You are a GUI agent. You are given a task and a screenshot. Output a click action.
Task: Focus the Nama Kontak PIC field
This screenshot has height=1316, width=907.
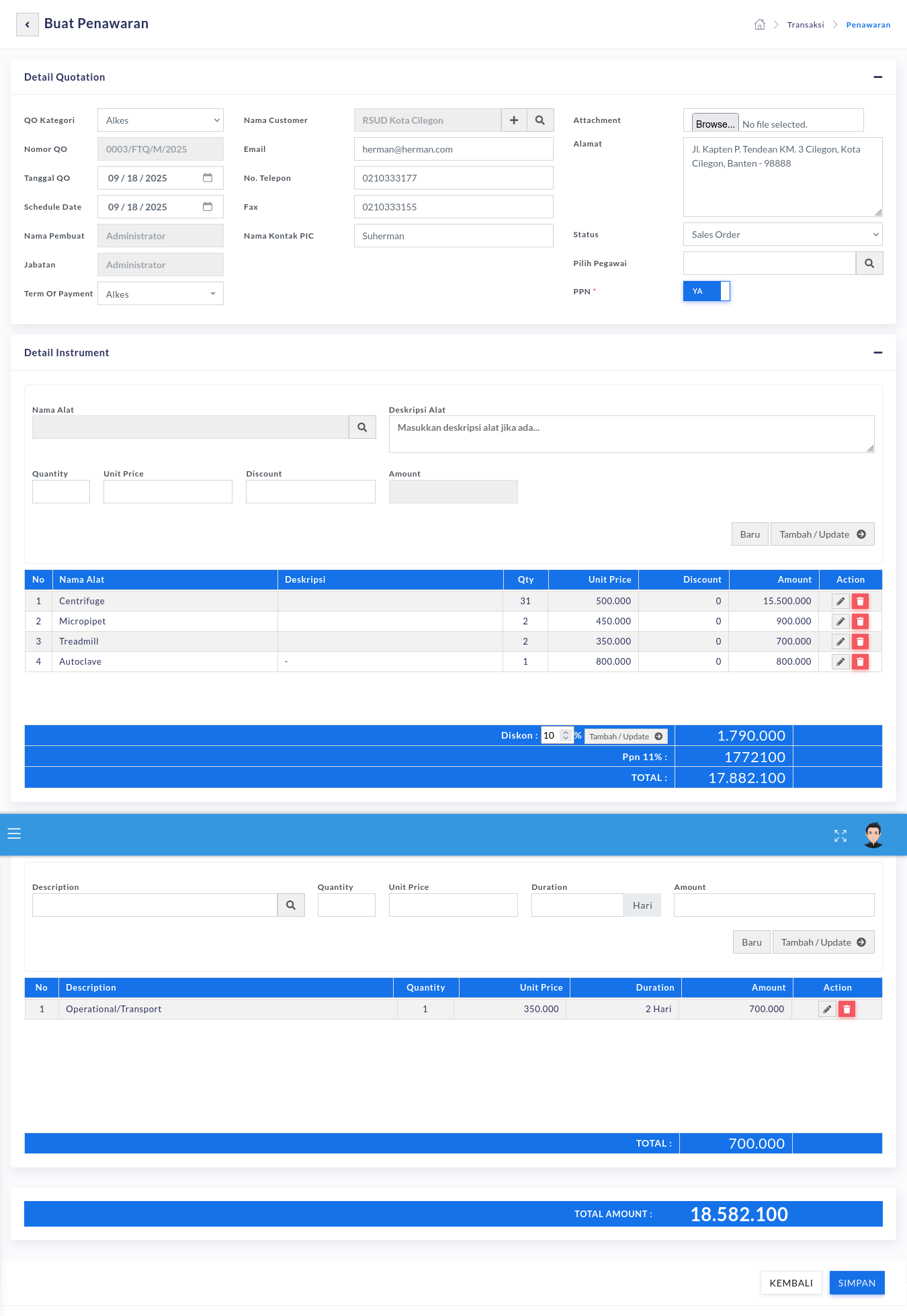point(453,236)
